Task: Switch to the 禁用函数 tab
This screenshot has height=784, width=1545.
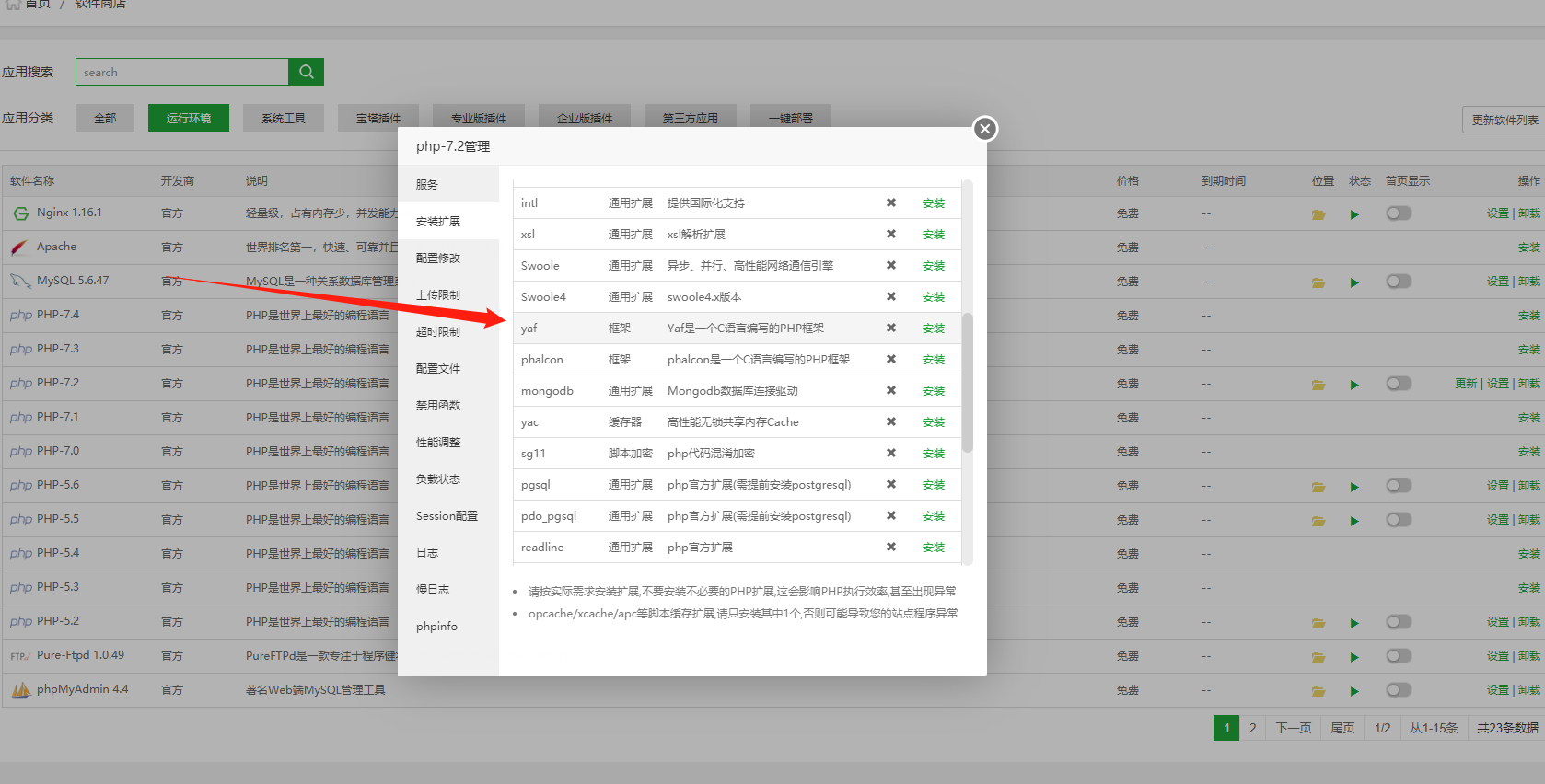Action: coord(448,405)
